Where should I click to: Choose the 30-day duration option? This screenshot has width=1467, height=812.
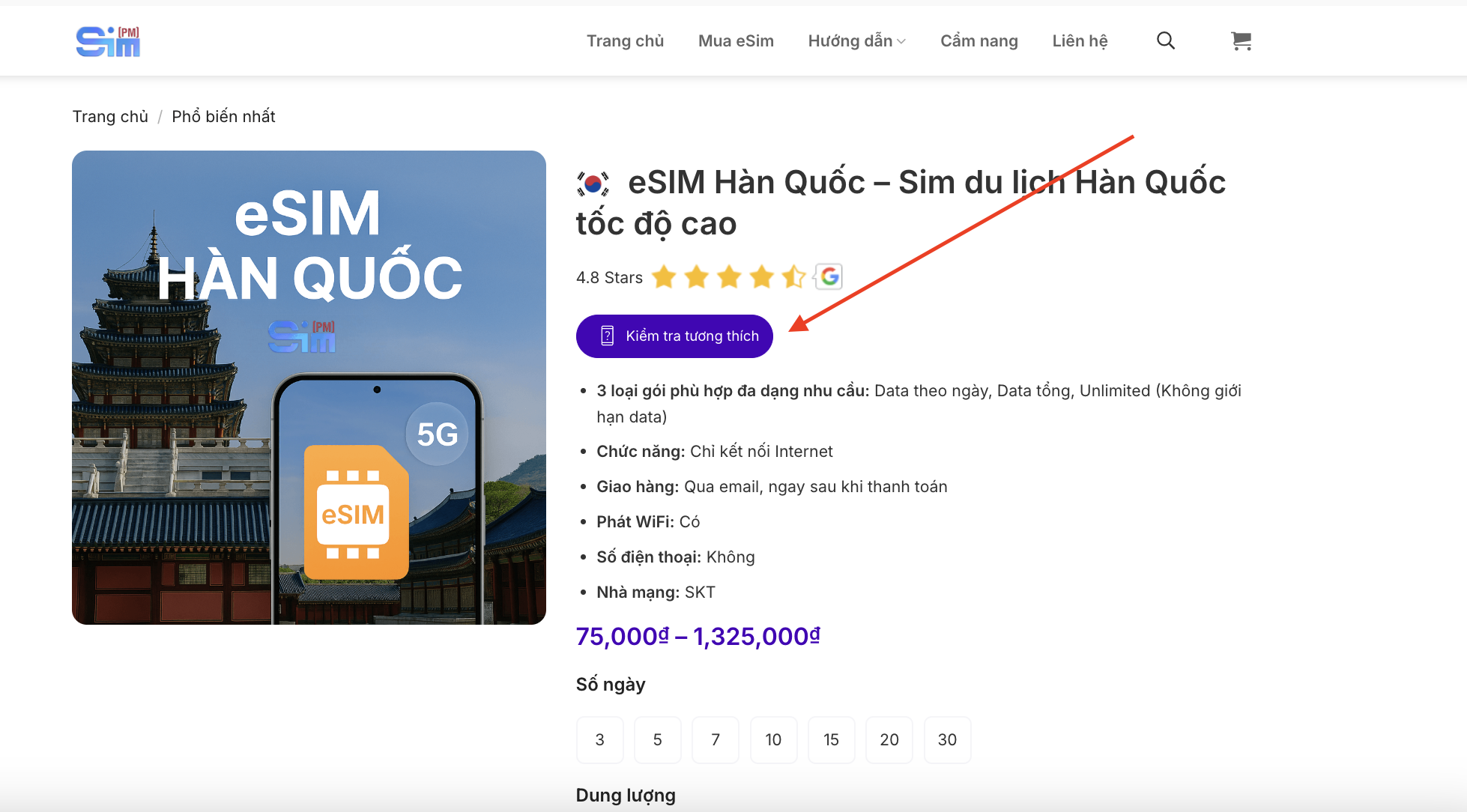947,739
